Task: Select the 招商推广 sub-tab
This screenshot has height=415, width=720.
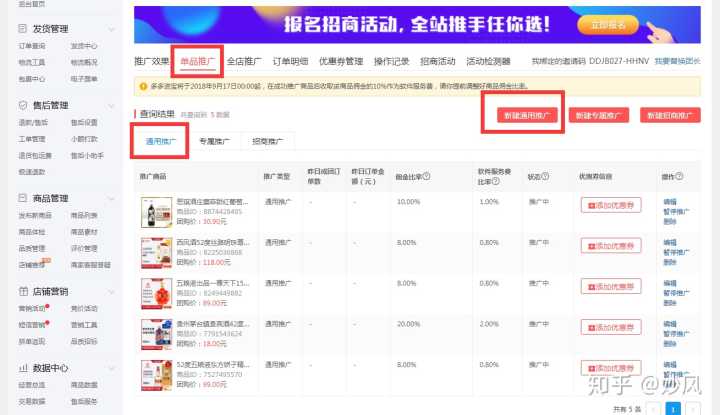Action: 268,141
